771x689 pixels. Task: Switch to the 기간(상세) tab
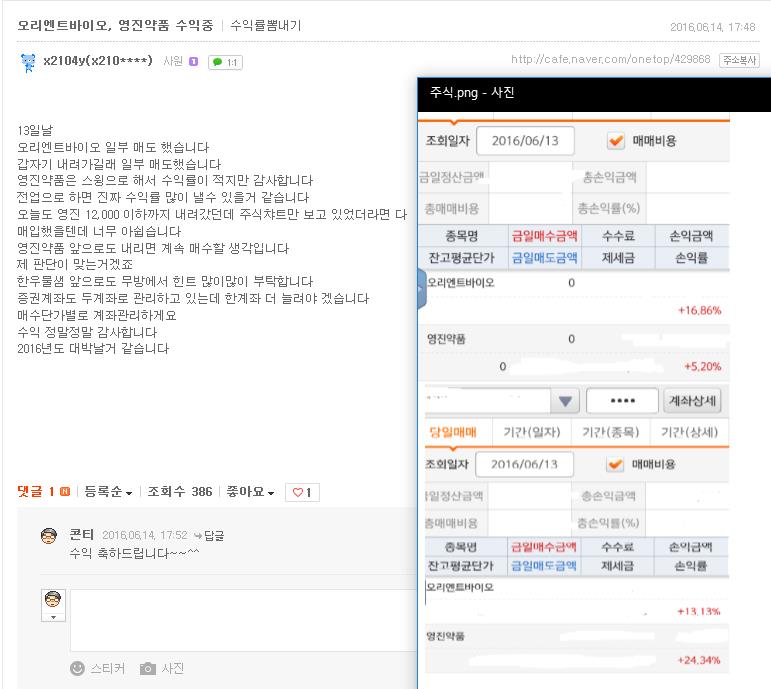[x=689, y=432]
